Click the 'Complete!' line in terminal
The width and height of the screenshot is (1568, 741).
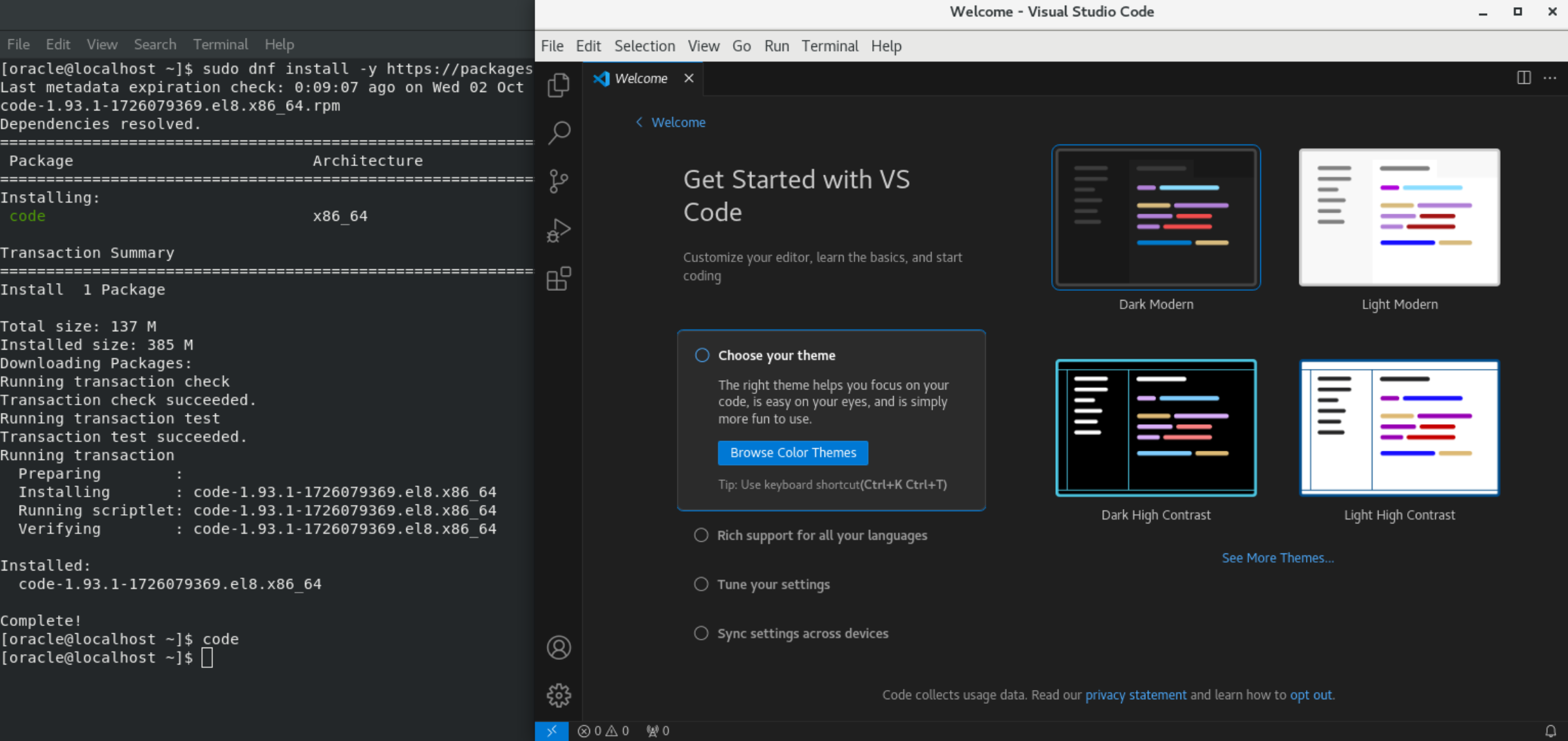(x=41, y=621)
